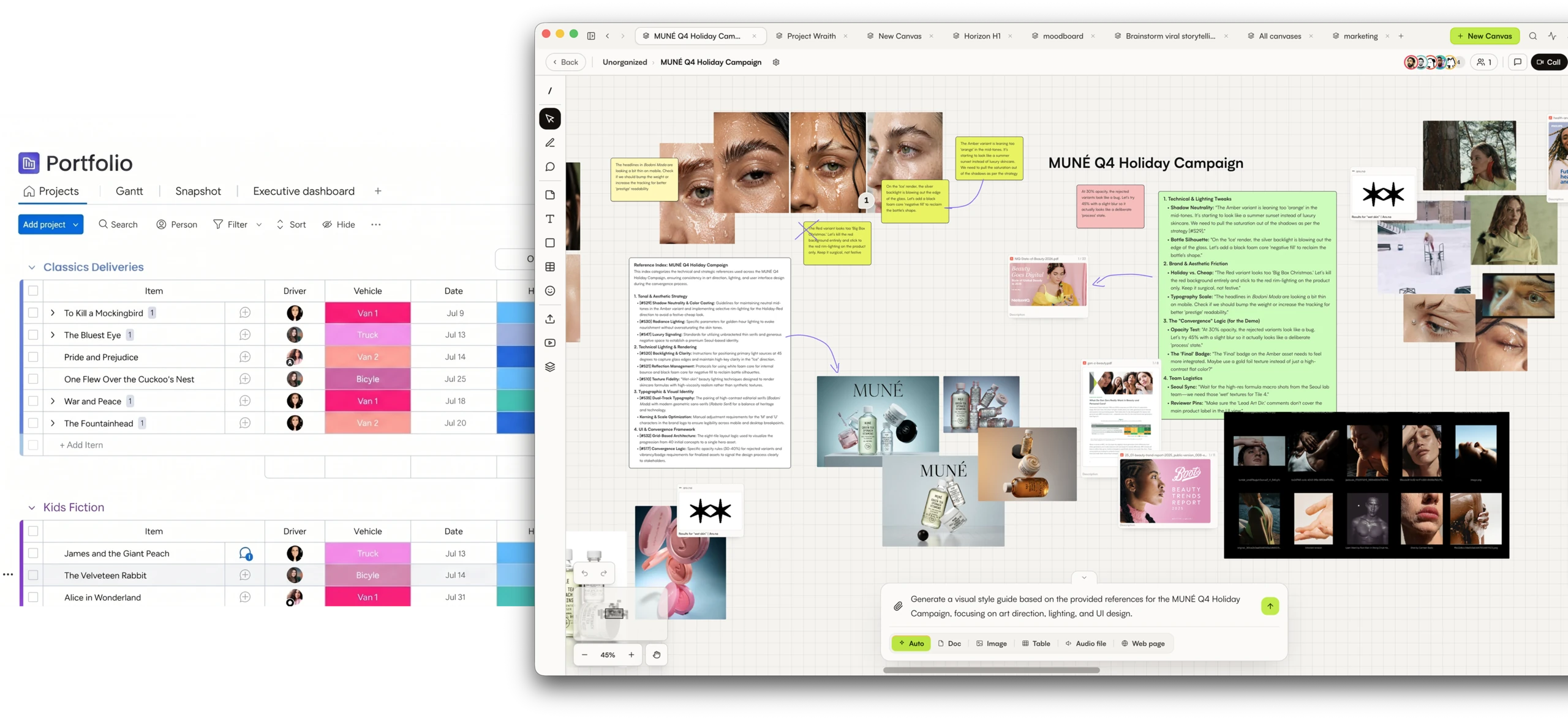Select the War and Peace row checkbox
The height and width of the screenshot is (720, 1568).
[x=33, y=401]
